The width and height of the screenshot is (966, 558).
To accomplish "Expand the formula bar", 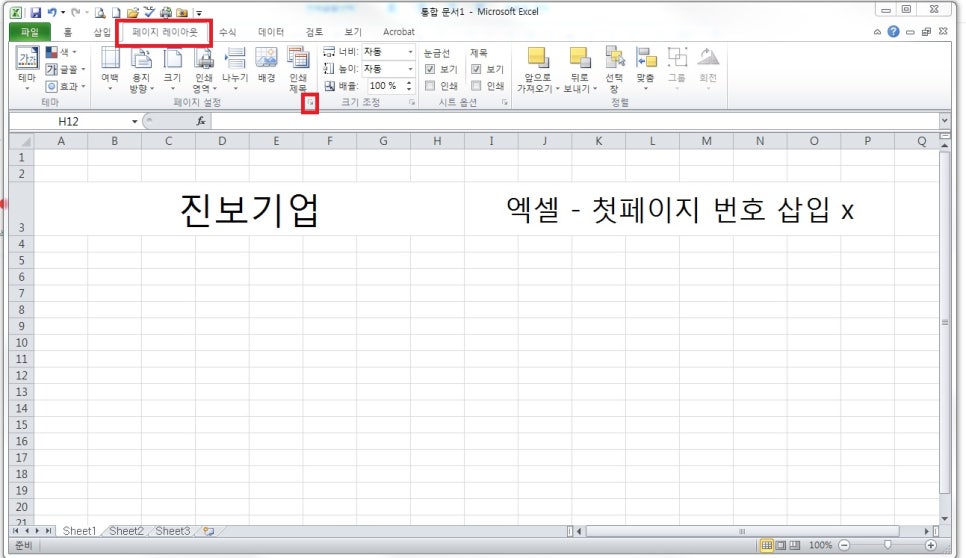I will tap(944, 121).
